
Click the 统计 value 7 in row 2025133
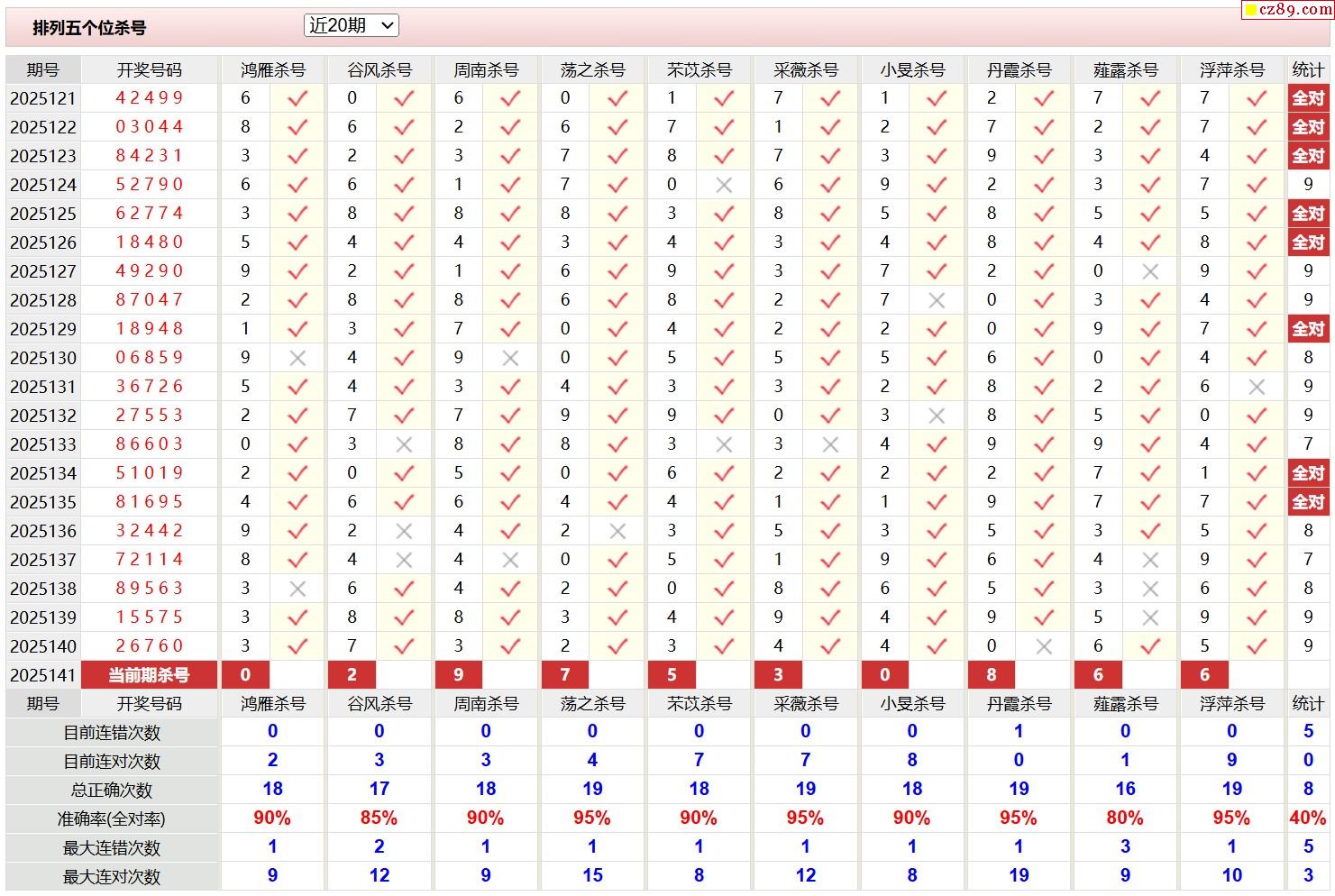[x=1308, y=444]
